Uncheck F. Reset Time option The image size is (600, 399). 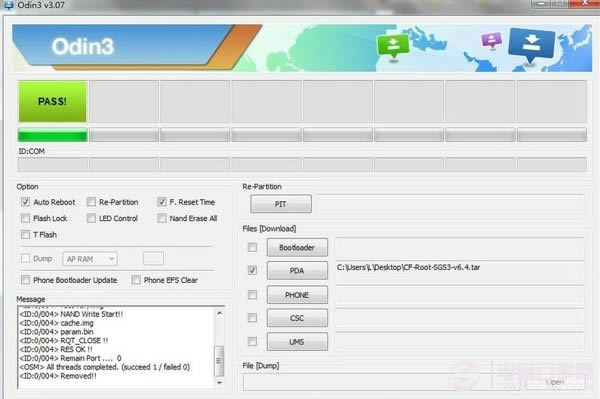[x=161, y=202]
